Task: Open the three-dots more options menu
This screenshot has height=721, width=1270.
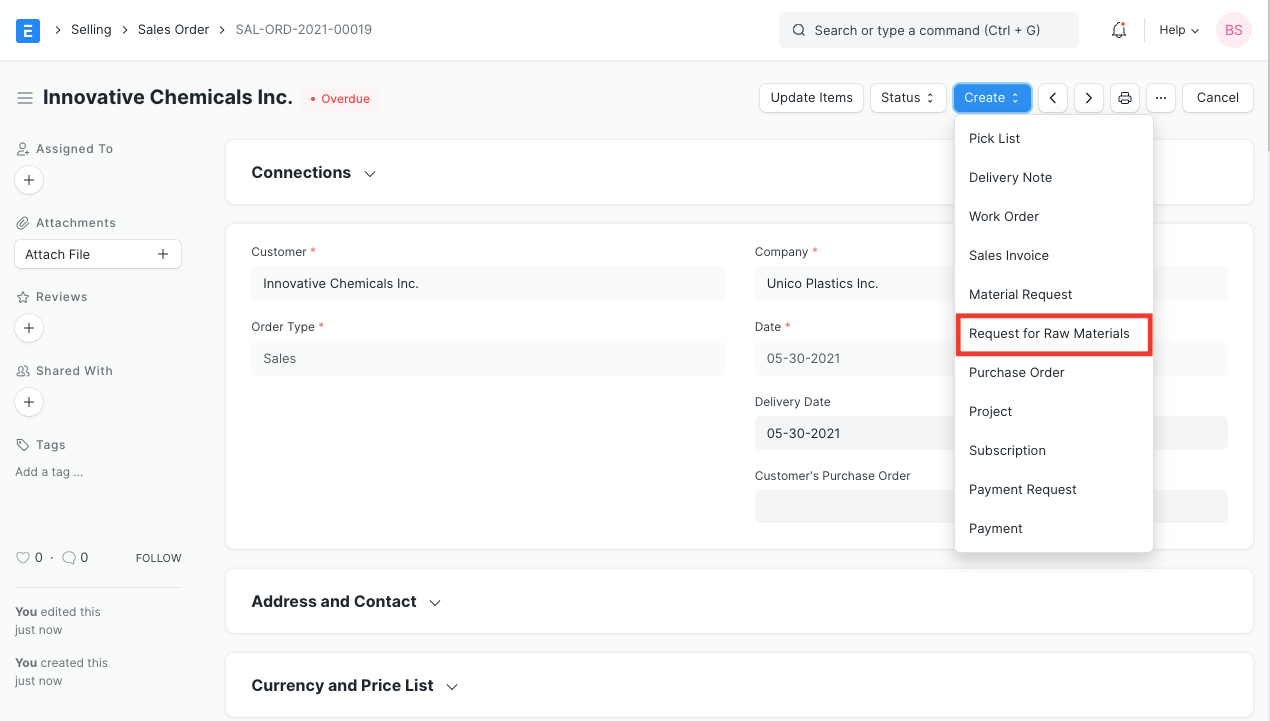Action: point(1160,98)
